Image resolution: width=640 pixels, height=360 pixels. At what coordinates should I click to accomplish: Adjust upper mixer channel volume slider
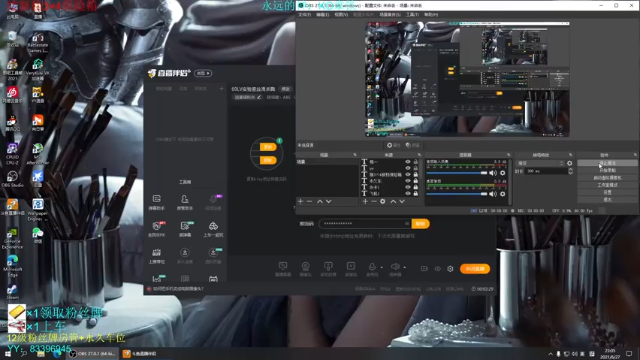[456, 173]
